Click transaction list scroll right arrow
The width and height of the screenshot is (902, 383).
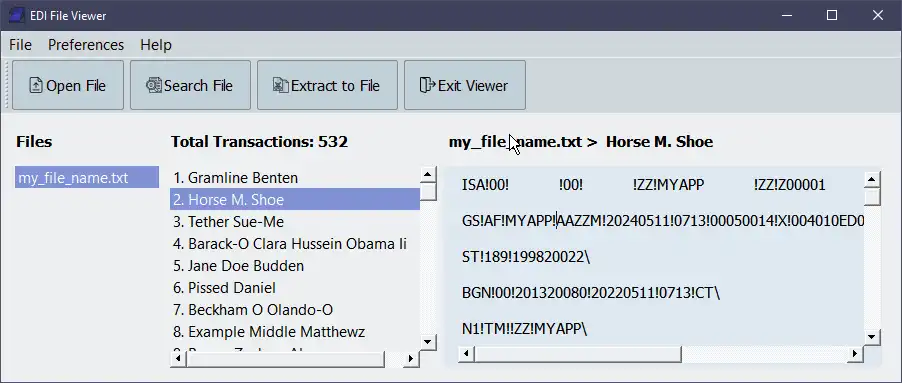pyautogui.click(x=411, y=358)
